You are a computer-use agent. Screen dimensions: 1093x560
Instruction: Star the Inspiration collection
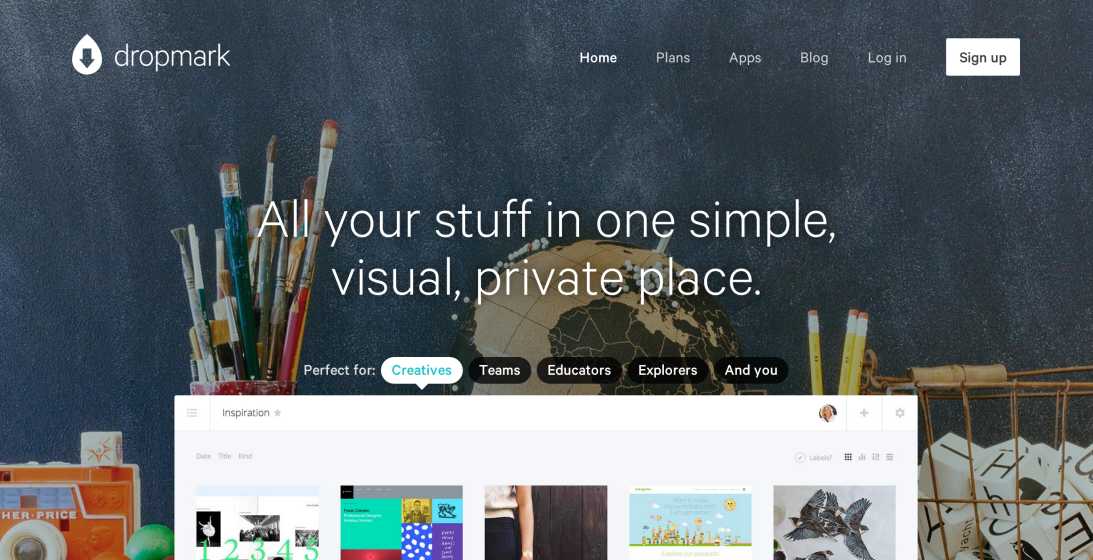(x=277, y=413)
